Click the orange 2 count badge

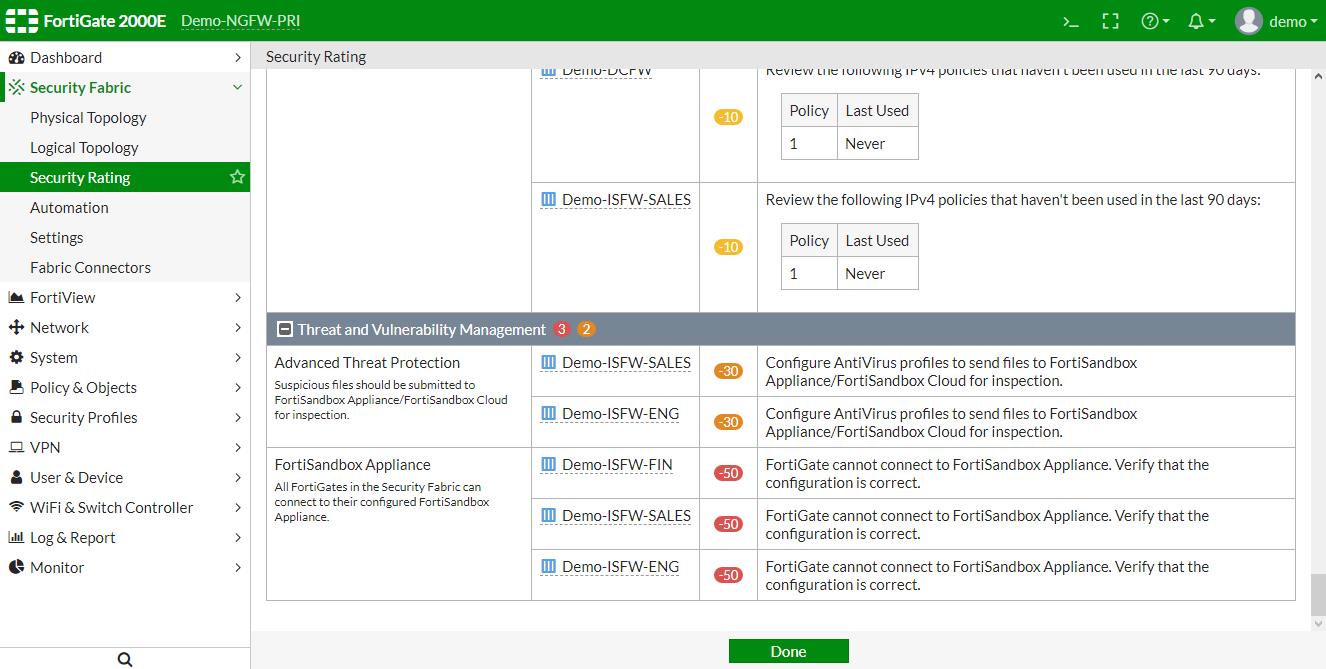tap(586, 329)
